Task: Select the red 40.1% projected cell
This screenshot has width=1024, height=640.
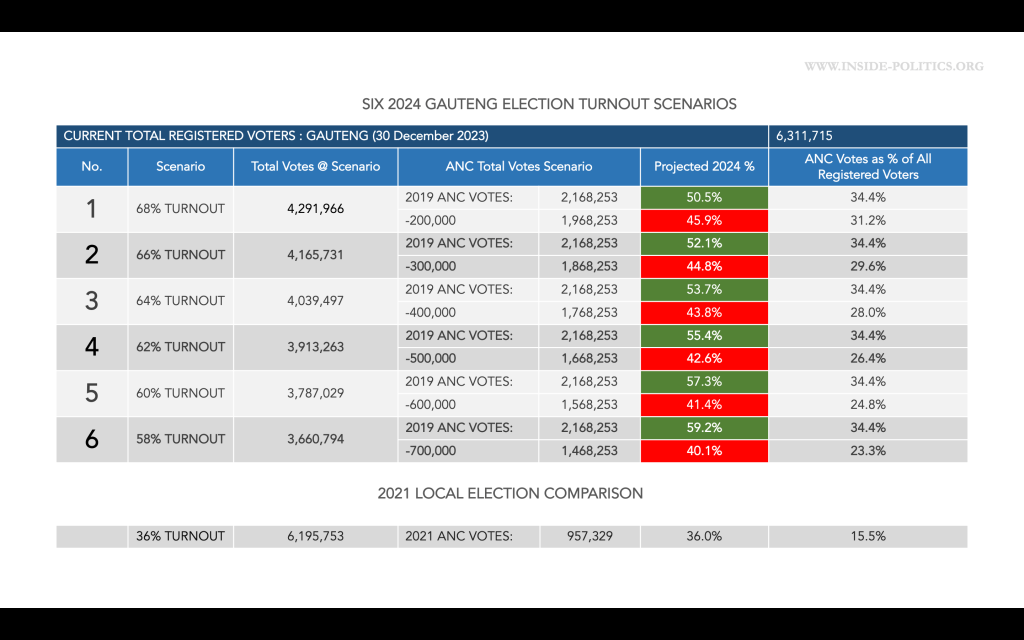Action: pyautogui.click(x=704, y=451)
